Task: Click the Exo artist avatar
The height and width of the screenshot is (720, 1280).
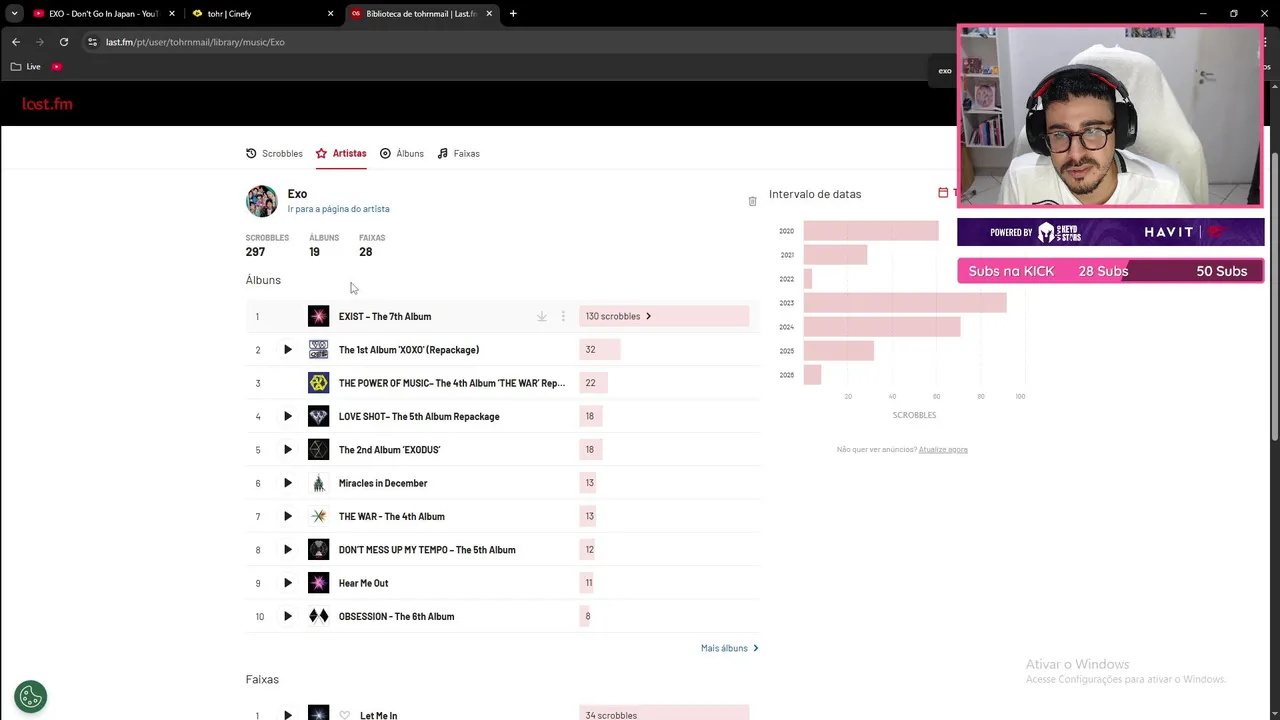Action: pos(262,200)
